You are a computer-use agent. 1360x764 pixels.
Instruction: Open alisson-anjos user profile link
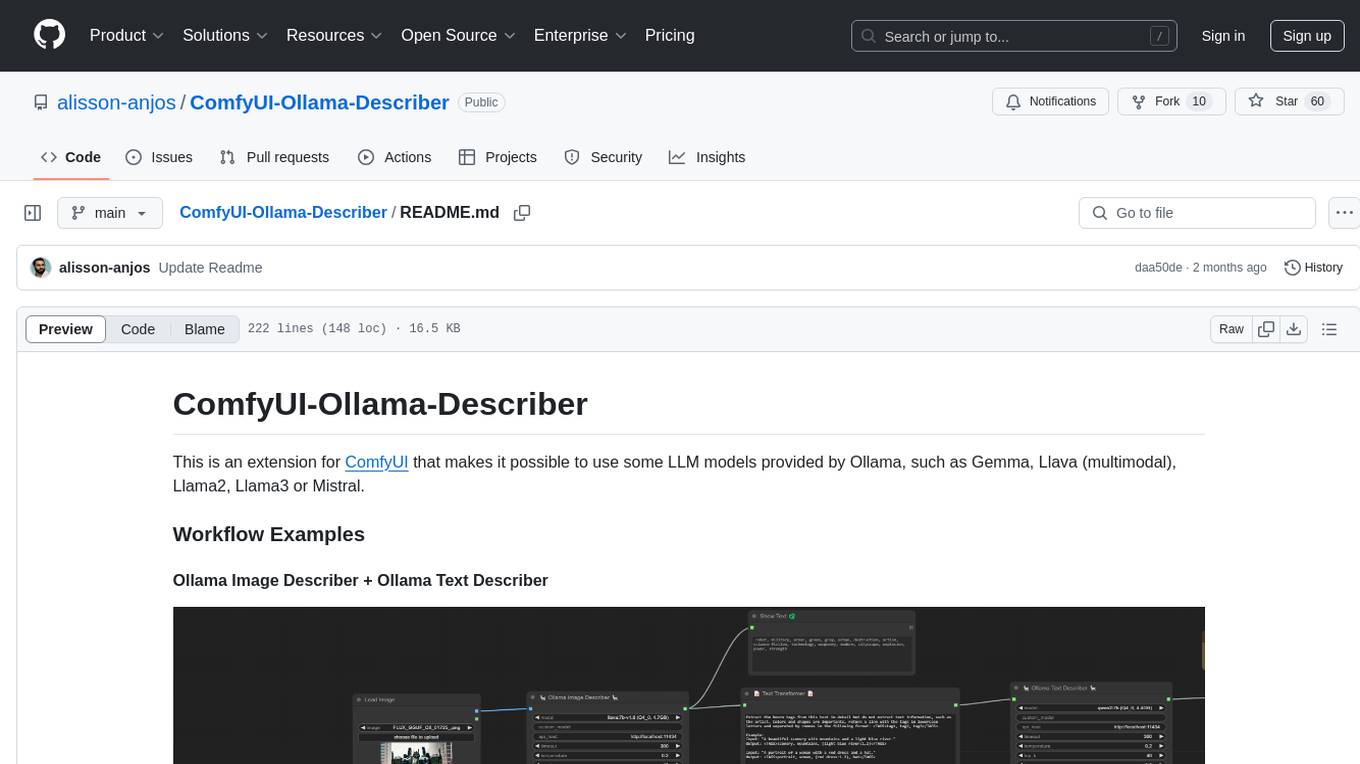[x=116, y=102]
